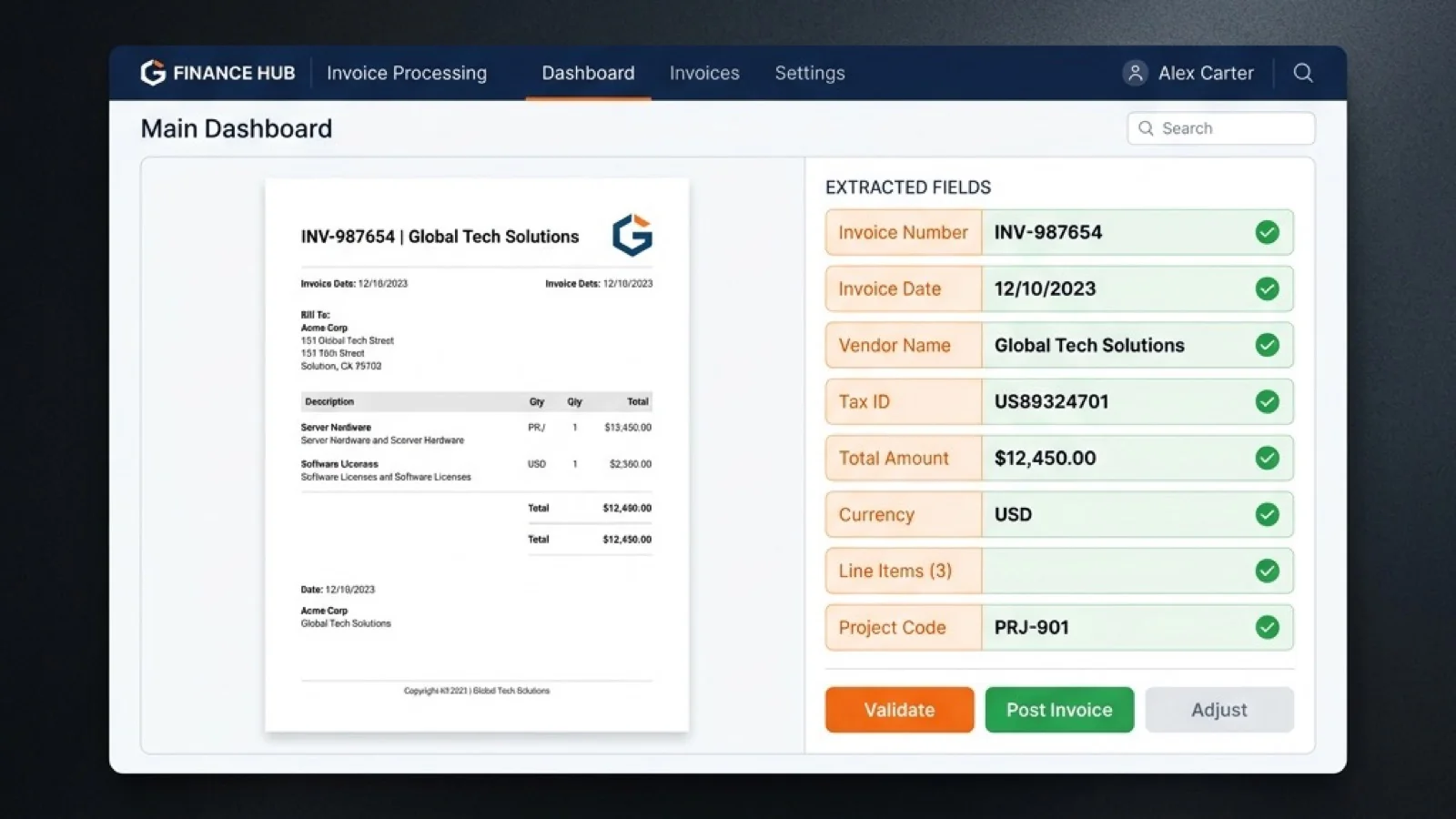The width and height of the screenshot is (1456, 819).
Task: Click the $13,450.00 amount on invoice
Action: [628, 427]
